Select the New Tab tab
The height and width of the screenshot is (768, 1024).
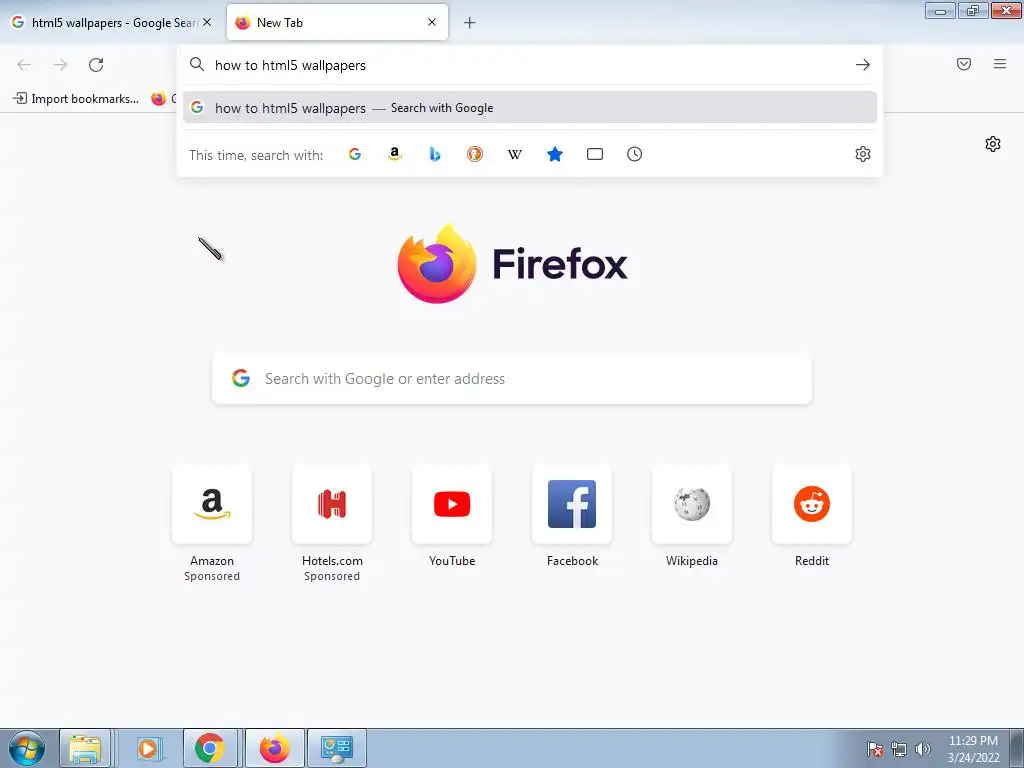[337, 22]
